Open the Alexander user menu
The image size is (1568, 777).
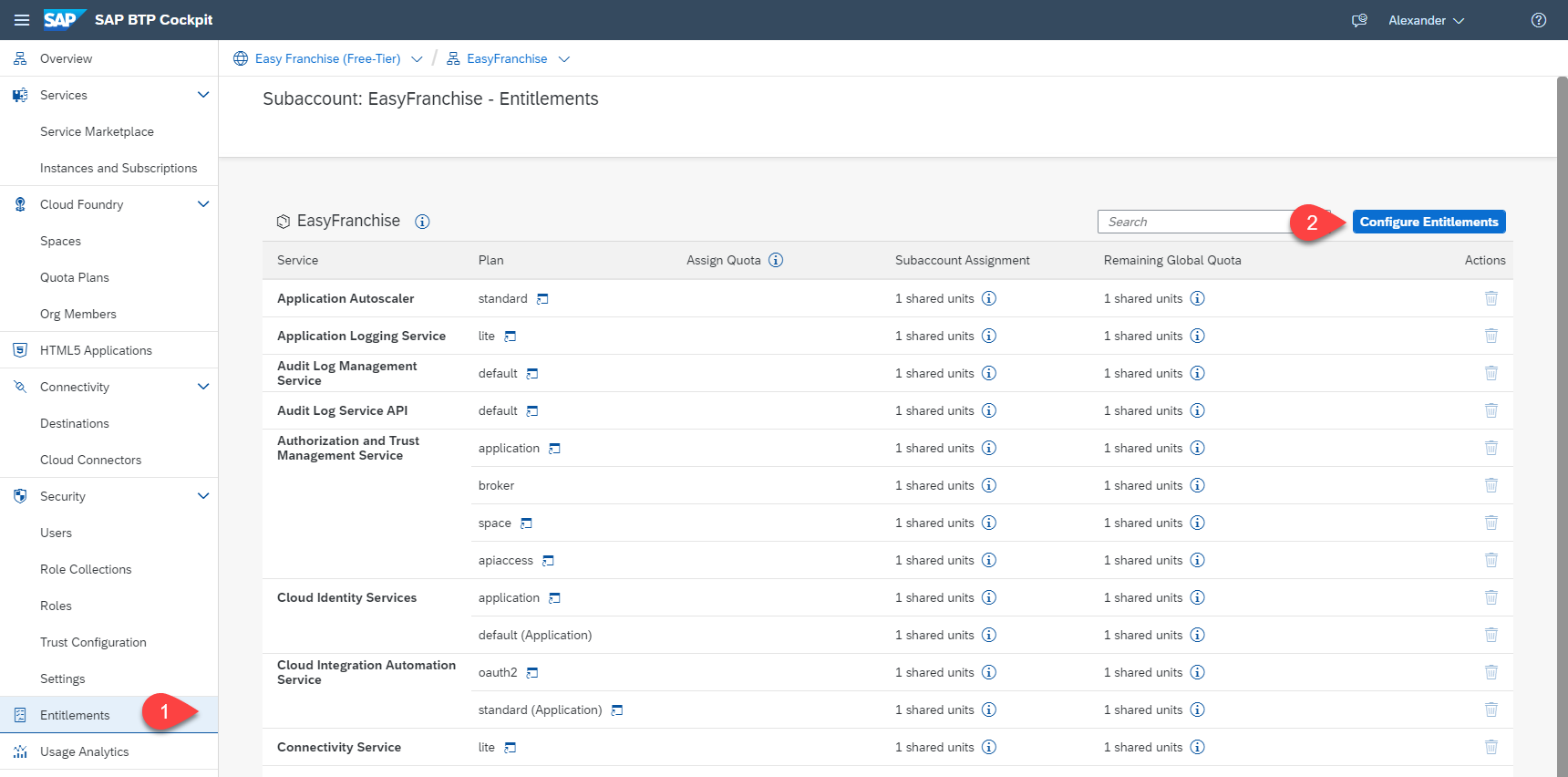tap(1426, 20)
